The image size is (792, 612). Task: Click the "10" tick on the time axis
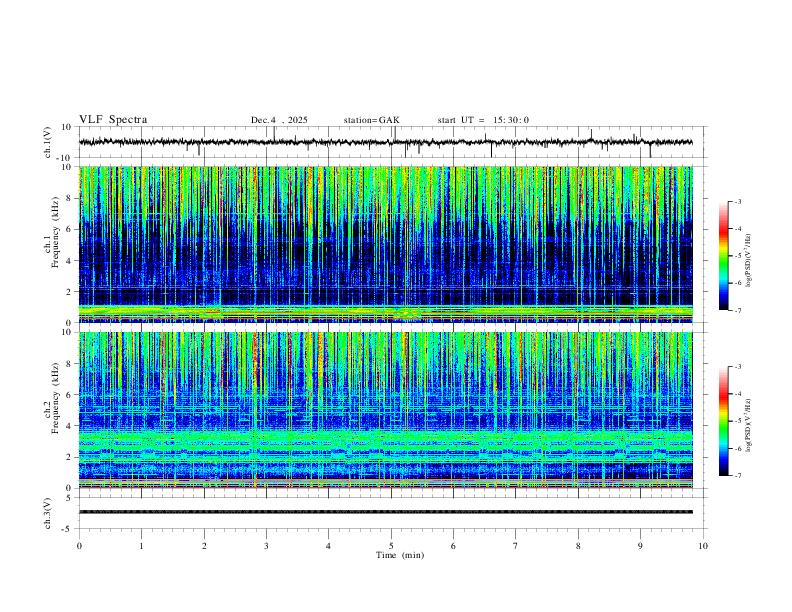point(703,546)
